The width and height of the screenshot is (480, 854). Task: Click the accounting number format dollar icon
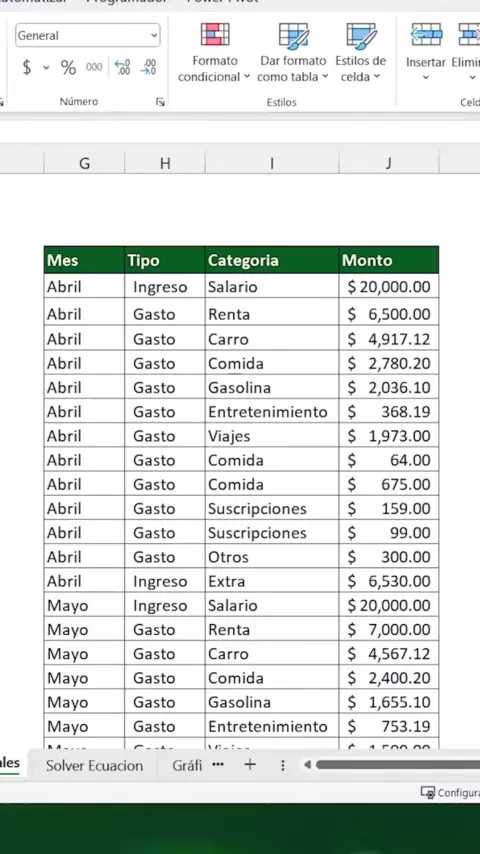coord(27,68)
